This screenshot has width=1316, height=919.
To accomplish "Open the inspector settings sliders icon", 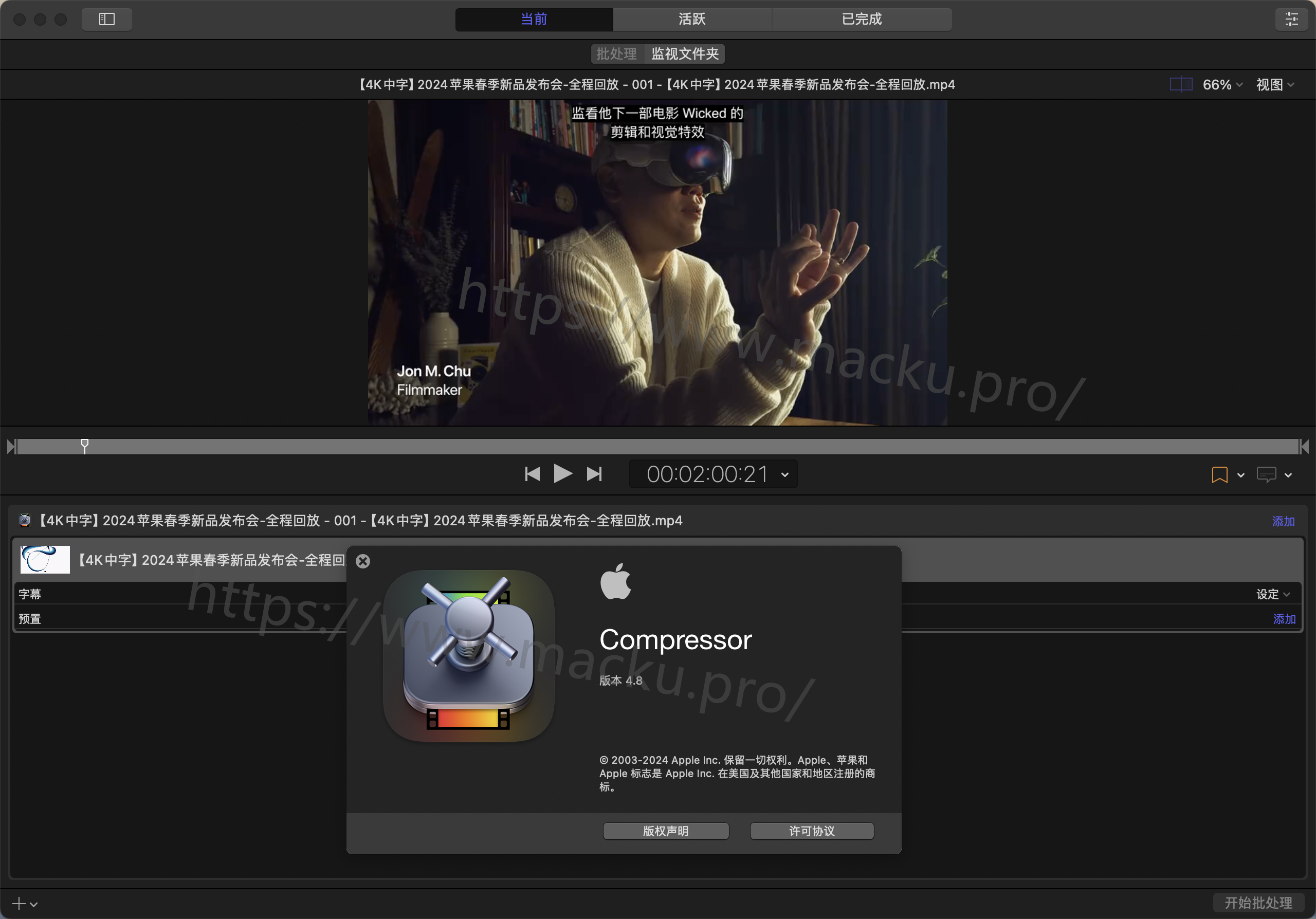I will point(1291,19).
